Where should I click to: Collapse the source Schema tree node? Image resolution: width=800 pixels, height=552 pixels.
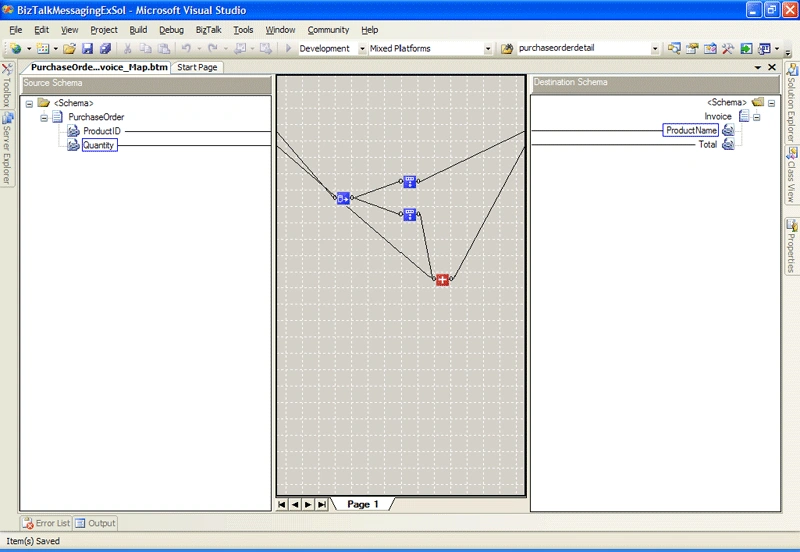click(29, 104)
